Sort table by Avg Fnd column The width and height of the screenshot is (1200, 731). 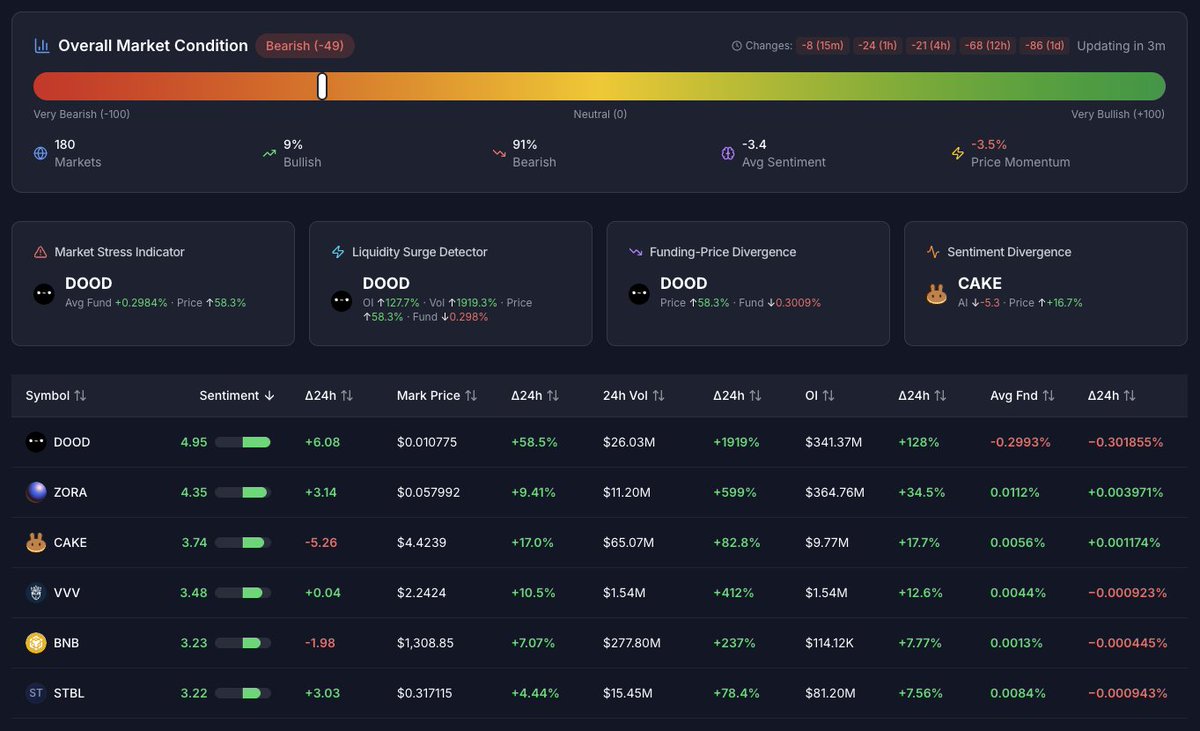coord(1023,395)
